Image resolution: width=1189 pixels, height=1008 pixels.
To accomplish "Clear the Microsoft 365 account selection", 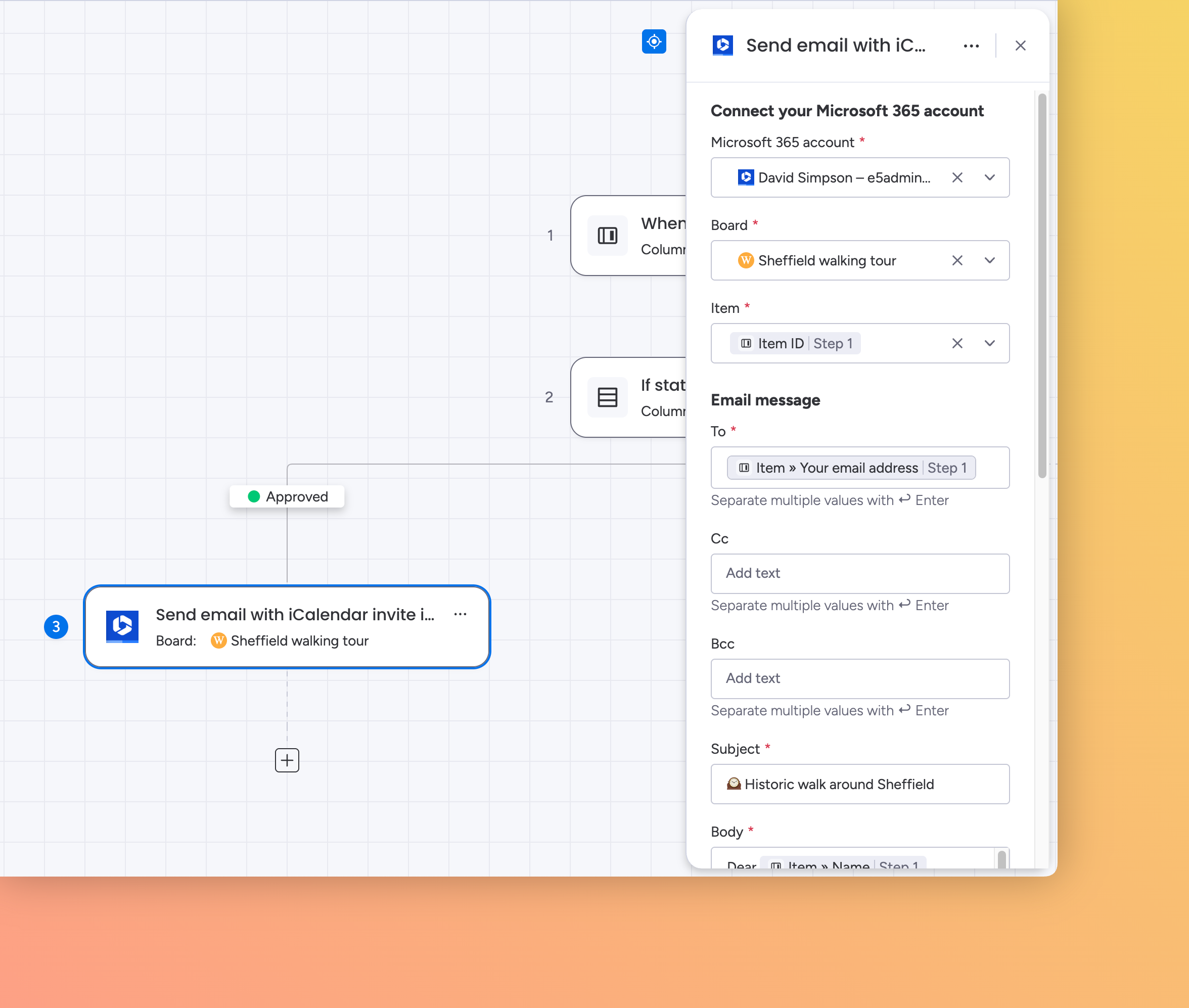I will 957,178.
